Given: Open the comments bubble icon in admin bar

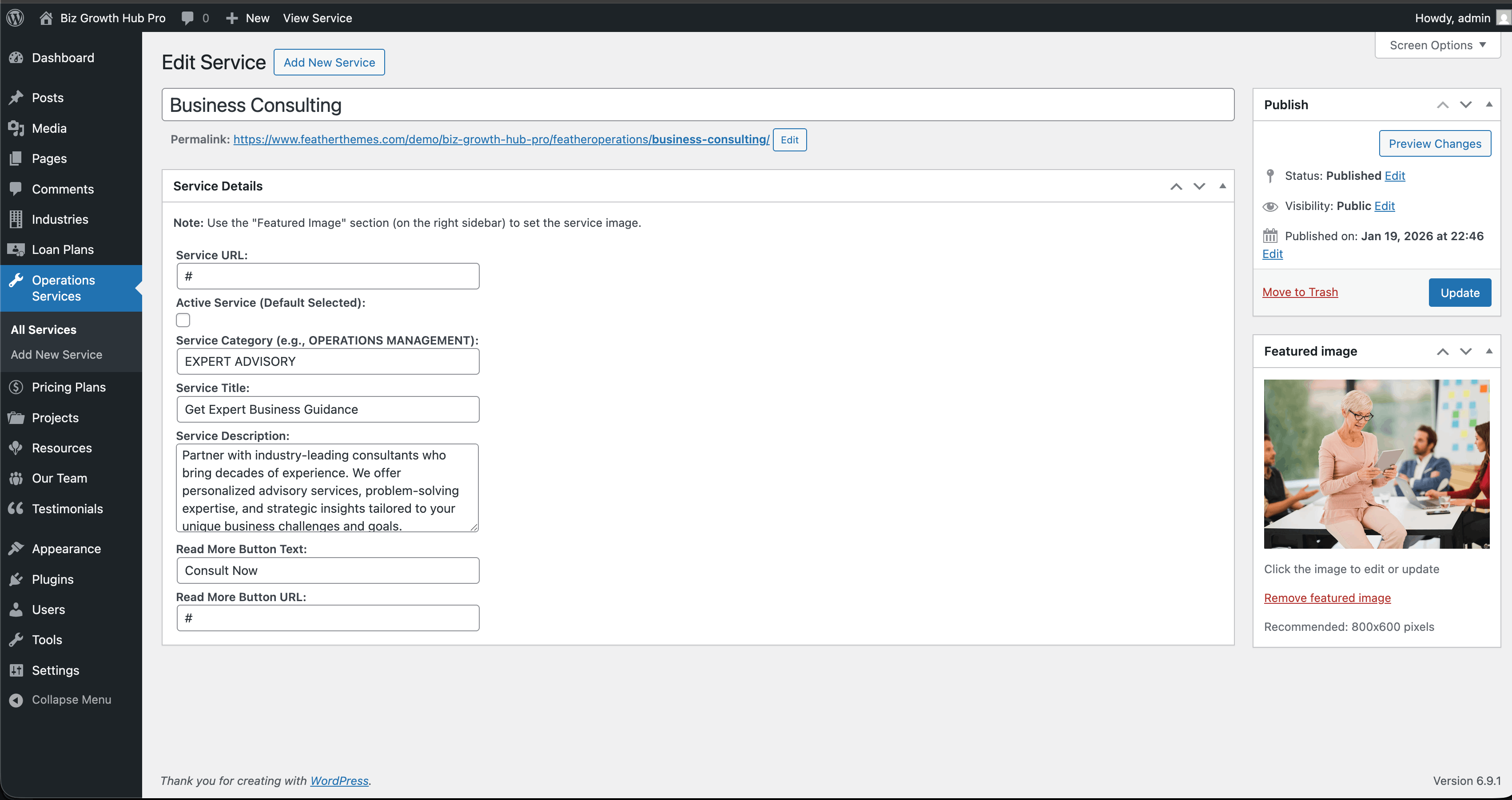Looking at the screenshot, I should click(187, 18).
